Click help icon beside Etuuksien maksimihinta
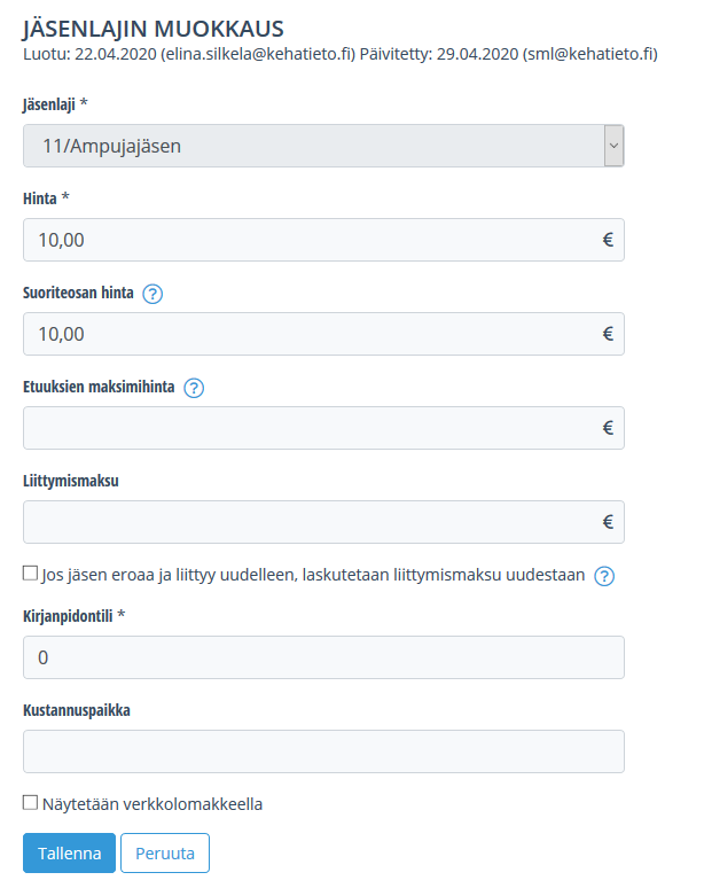The width and height of the screenshot is (704, 888). (194, 388)
